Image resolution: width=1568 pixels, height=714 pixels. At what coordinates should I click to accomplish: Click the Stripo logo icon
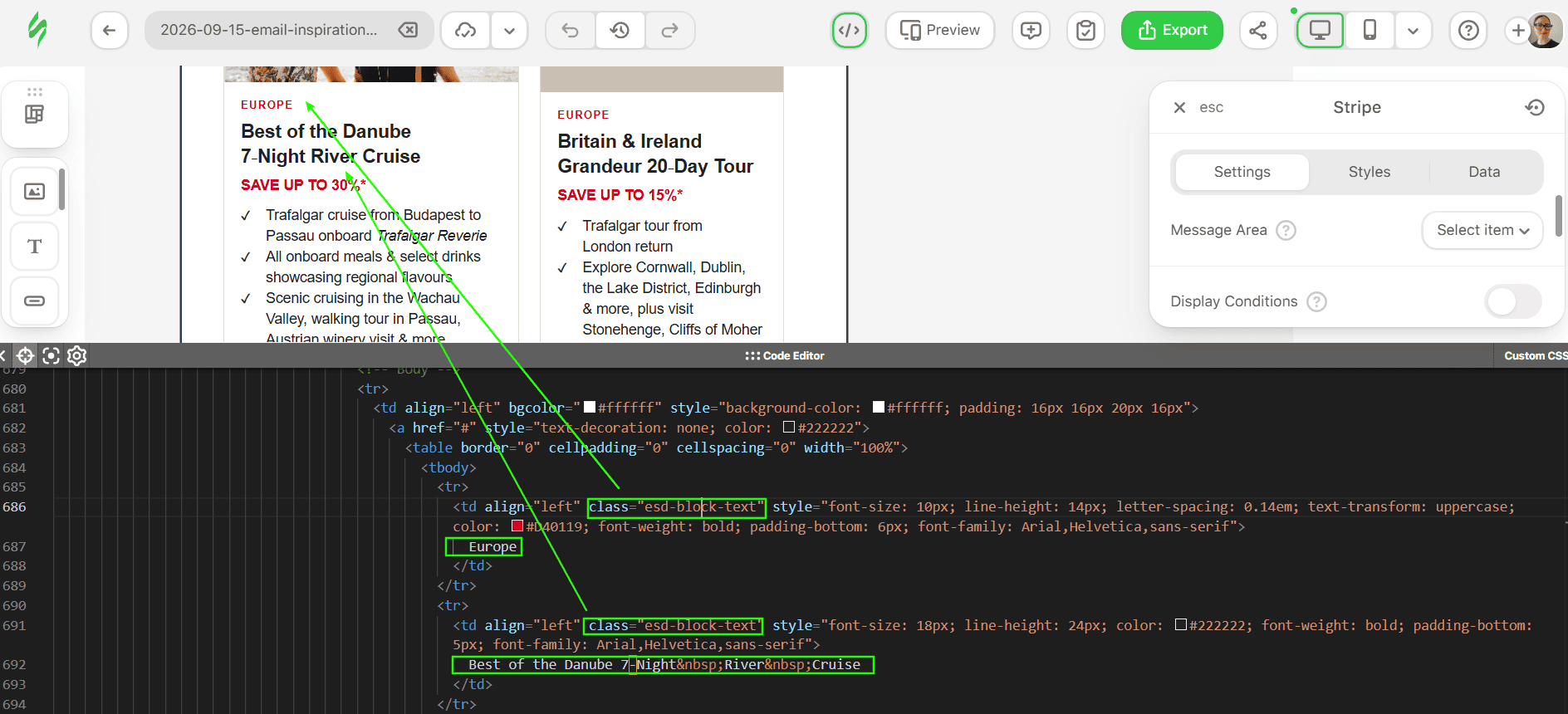coord(37,30)
